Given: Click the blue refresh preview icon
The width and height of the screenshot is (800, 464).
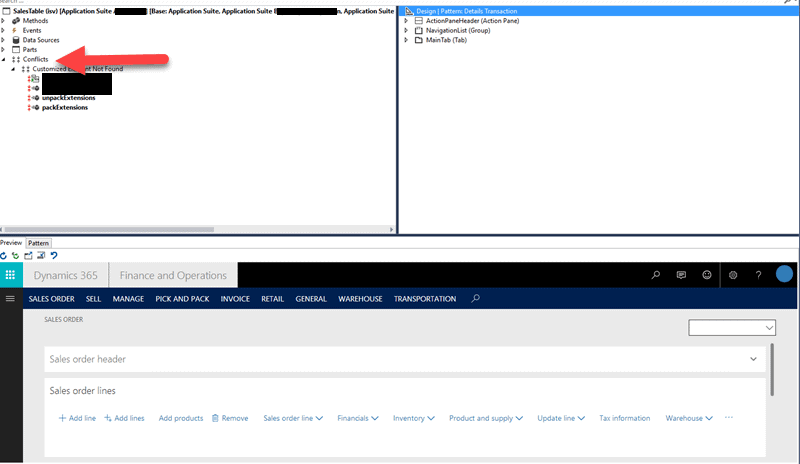Looking at the screenshot, I should pyautogui.click(x=4, y=256).
